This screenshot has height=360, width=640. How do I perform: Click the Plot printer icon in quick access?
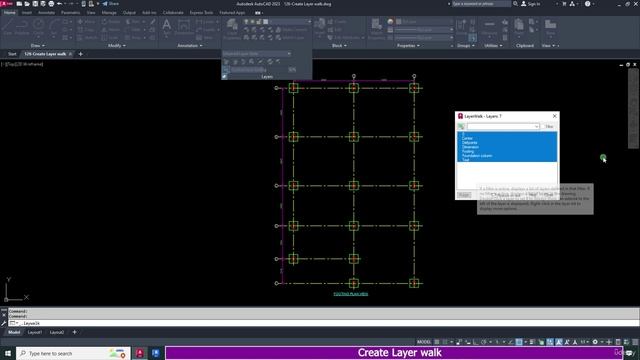click(51, 4)
